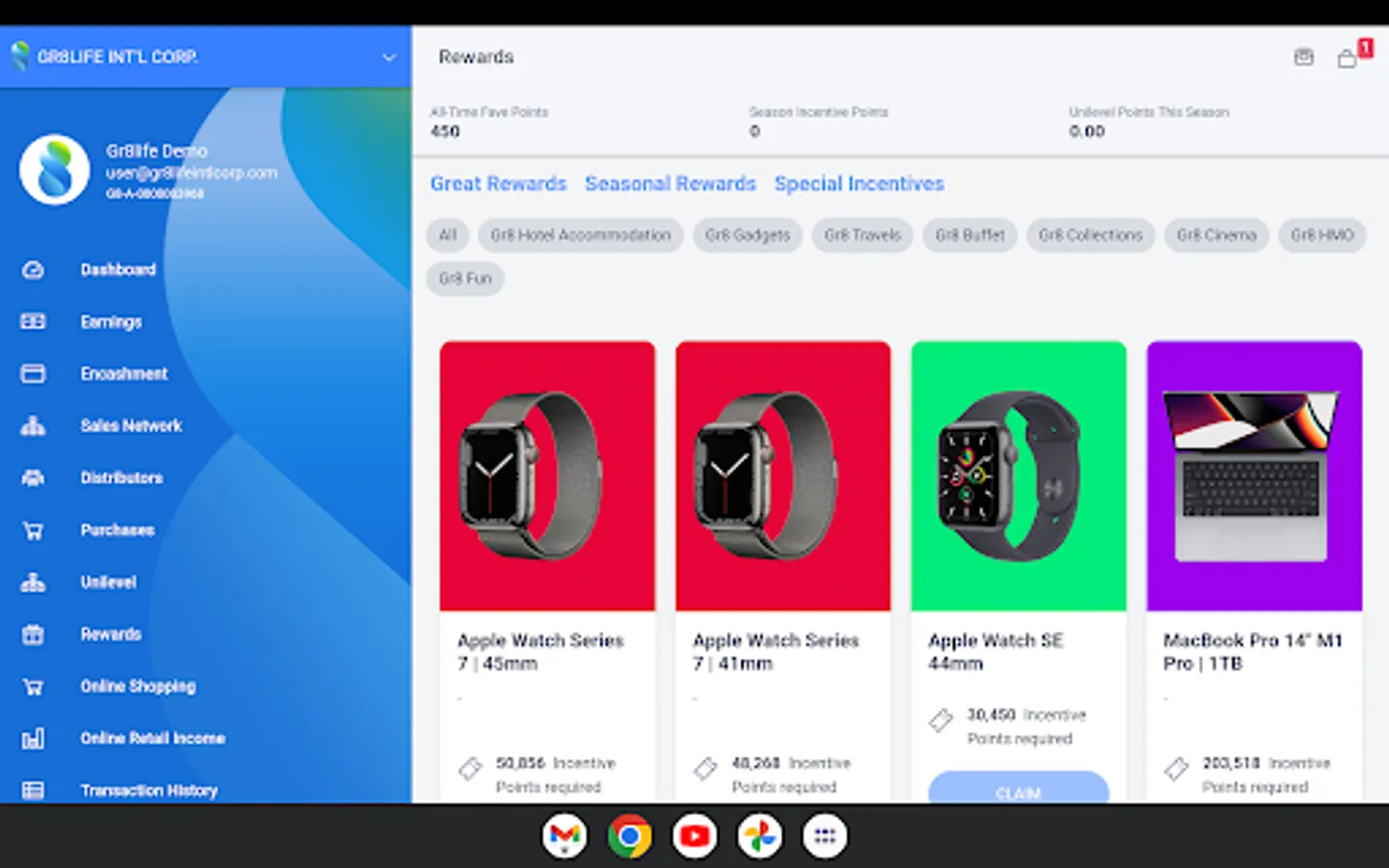Select the All filter chip
Screen dimensions: 1389x868
pyautogui.click(x=448, y=235)
